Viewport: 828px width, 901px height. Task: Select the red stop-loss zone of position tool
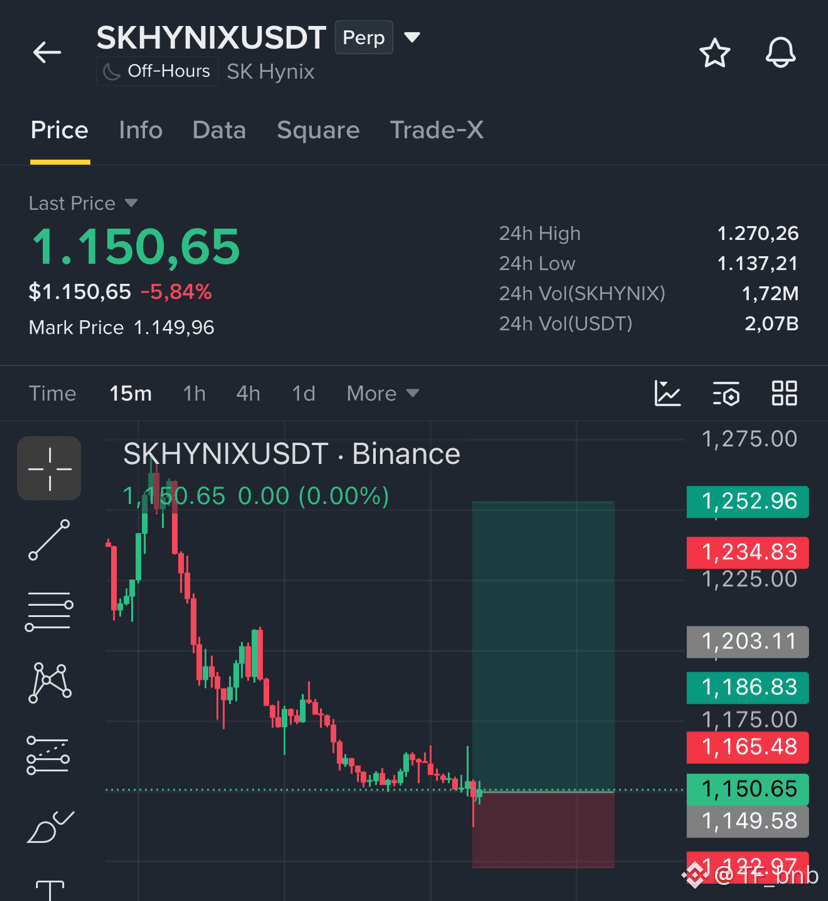(543, 830)
